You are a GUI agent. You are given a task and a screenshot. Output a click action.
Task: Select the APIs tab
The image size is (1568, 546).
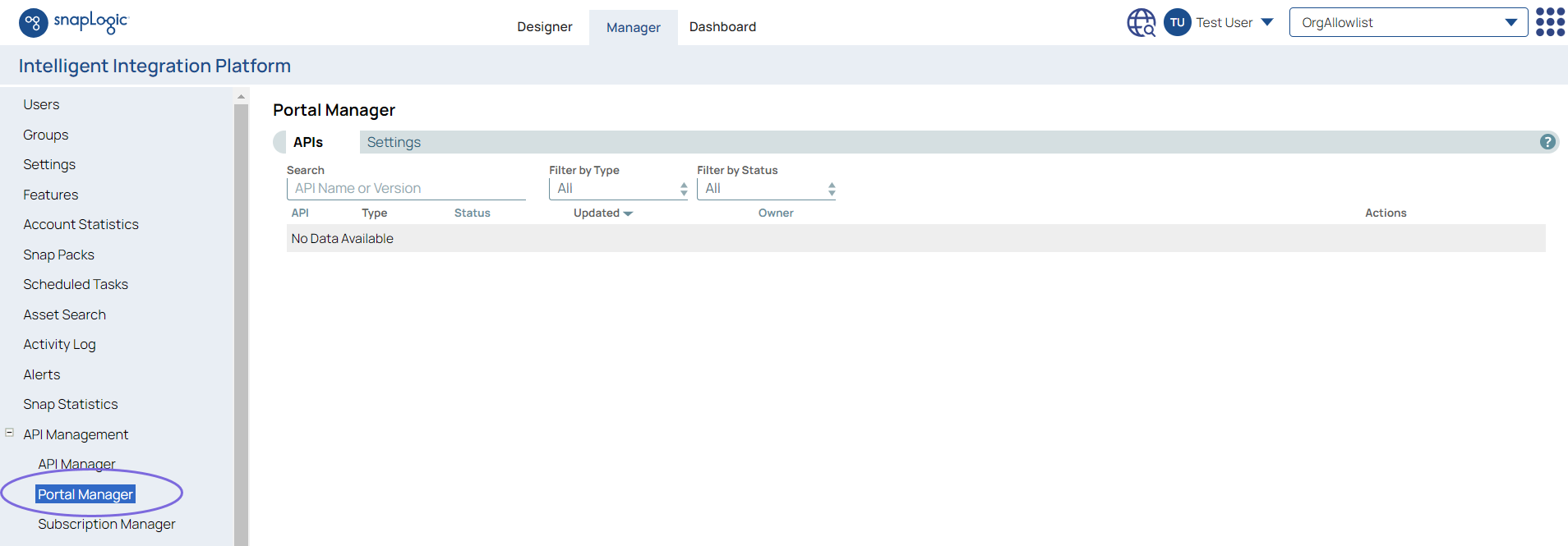(308, 142)
